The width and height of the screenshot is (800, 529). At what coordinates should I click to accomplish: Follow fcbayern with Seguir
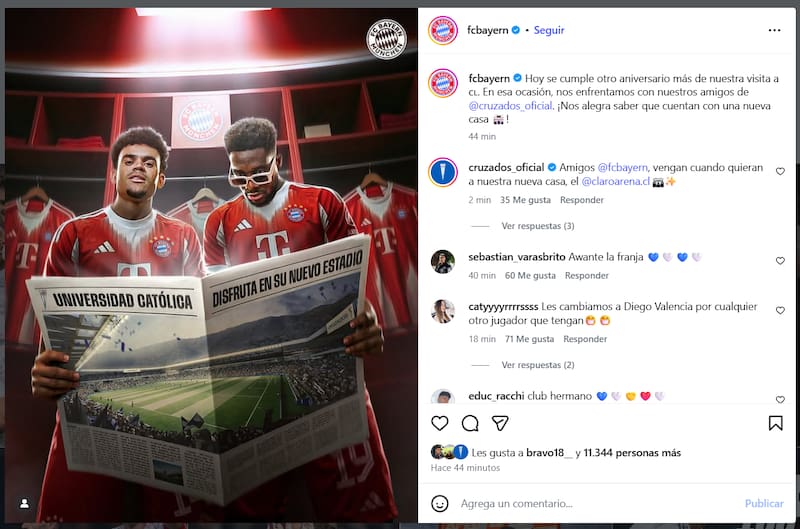tap(549, 30)
